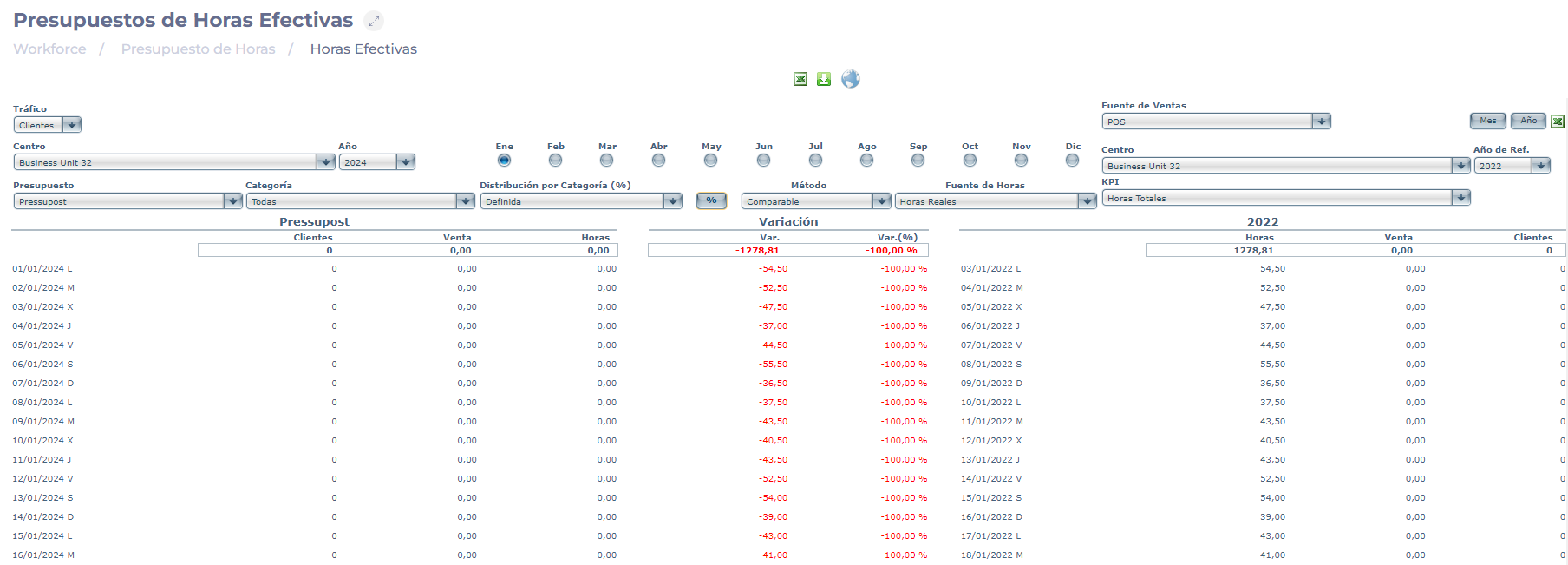1568x565 pixels.
Task: Click the percent (%) distribution button
Action: click(x=711, y=200)
